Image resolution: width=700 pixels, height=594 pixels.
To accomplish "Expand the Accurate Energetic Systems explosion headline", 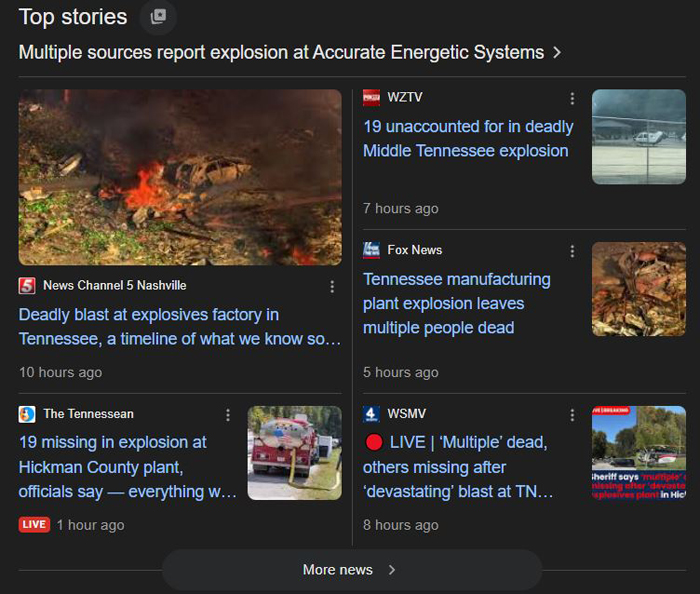I will coord(290,52).
